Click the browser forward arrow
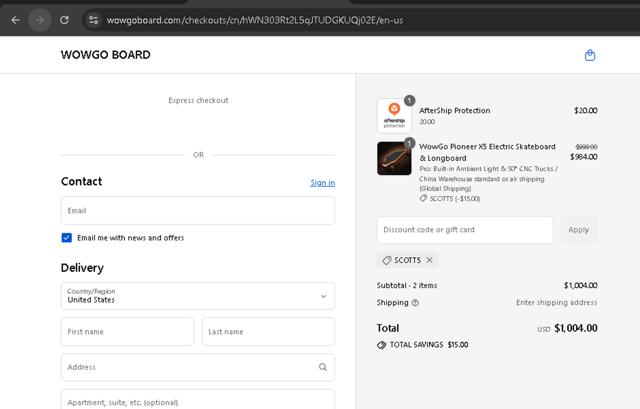 tap(40, 20)
